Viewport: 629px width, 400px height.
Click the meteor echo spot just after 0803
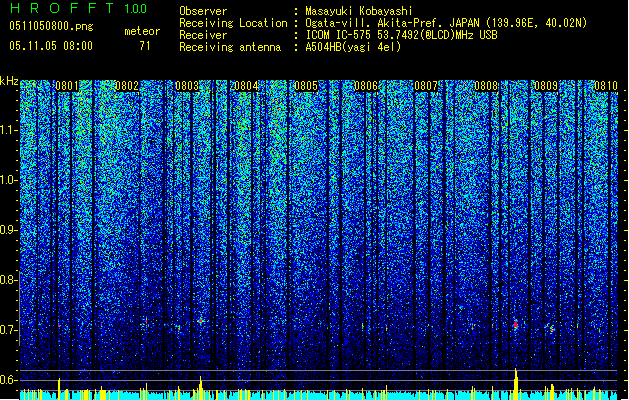201,321
